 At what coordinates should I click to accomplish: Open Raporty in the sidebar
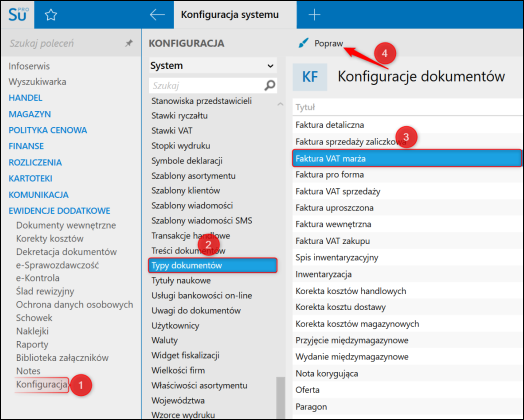pos(32,344)
